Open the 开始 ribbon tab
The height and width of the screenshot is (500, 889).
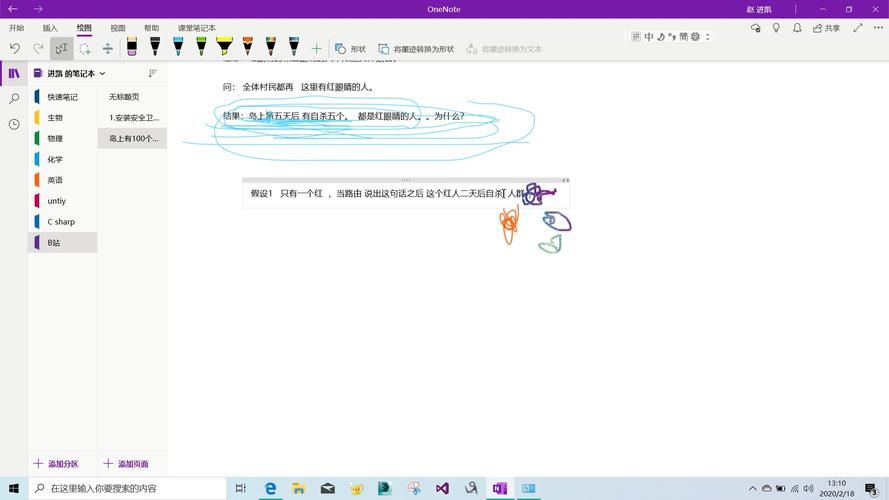(x=16, y=28)
